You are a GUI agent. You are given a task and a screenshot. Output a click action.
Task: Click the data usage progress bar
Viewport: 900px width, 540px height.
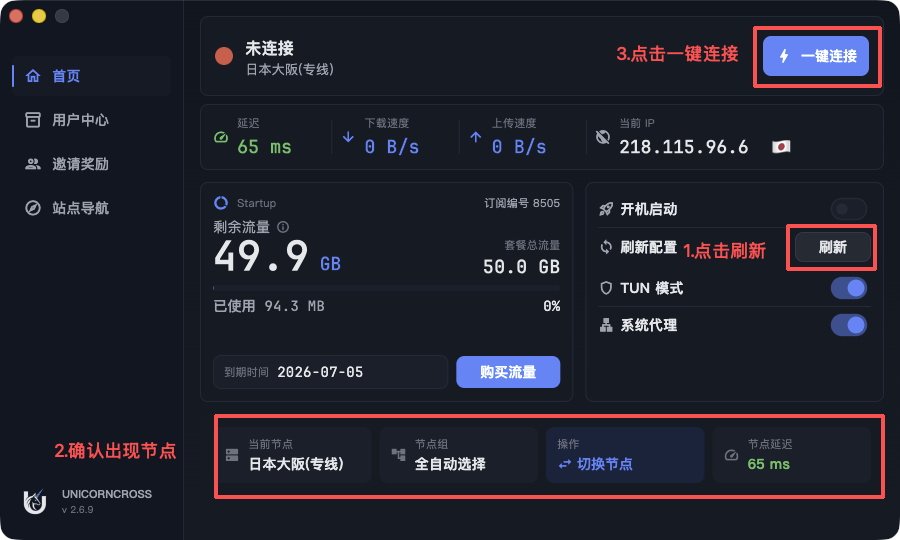[x=386, y=288]
